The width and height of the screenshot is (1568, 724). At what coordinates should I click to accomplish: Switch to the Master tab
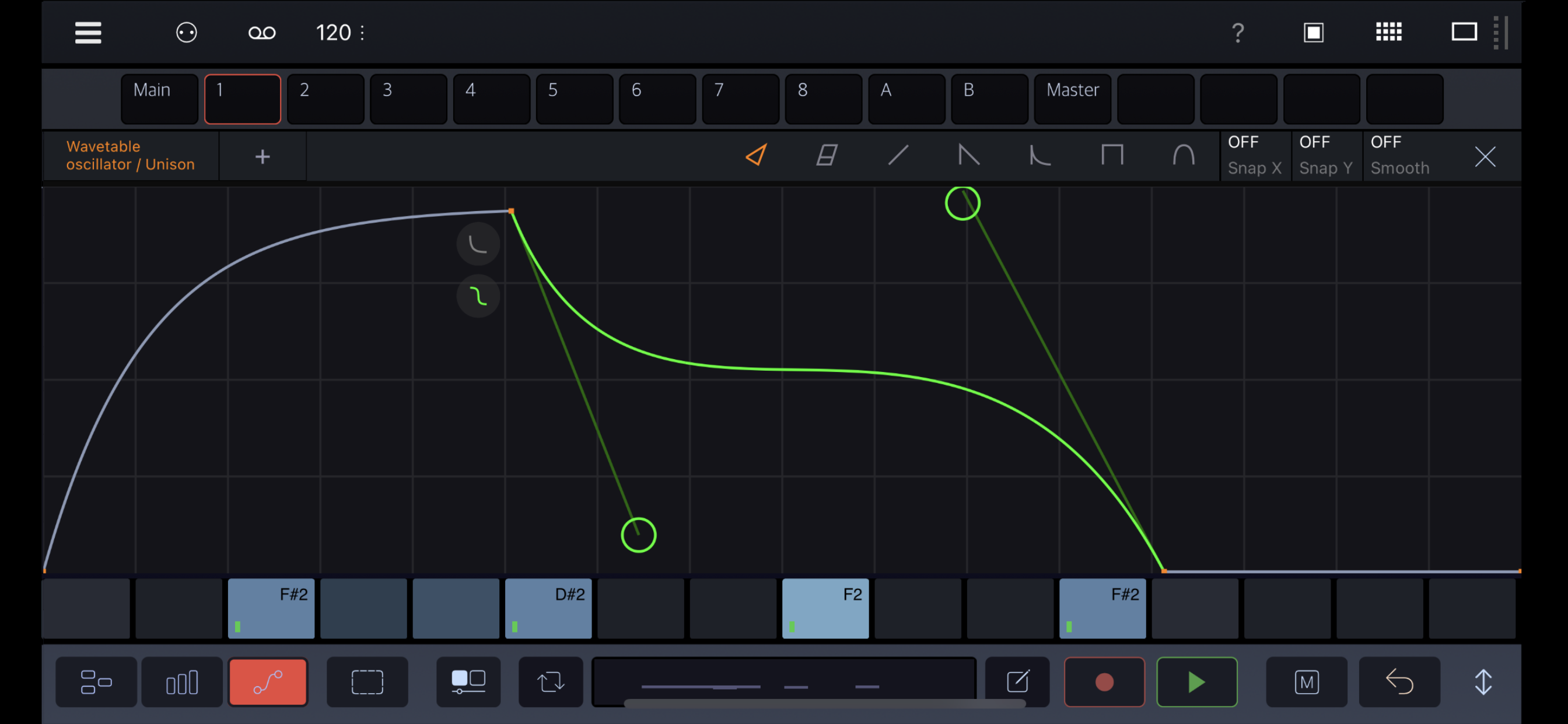click(x=1073, y=99)
